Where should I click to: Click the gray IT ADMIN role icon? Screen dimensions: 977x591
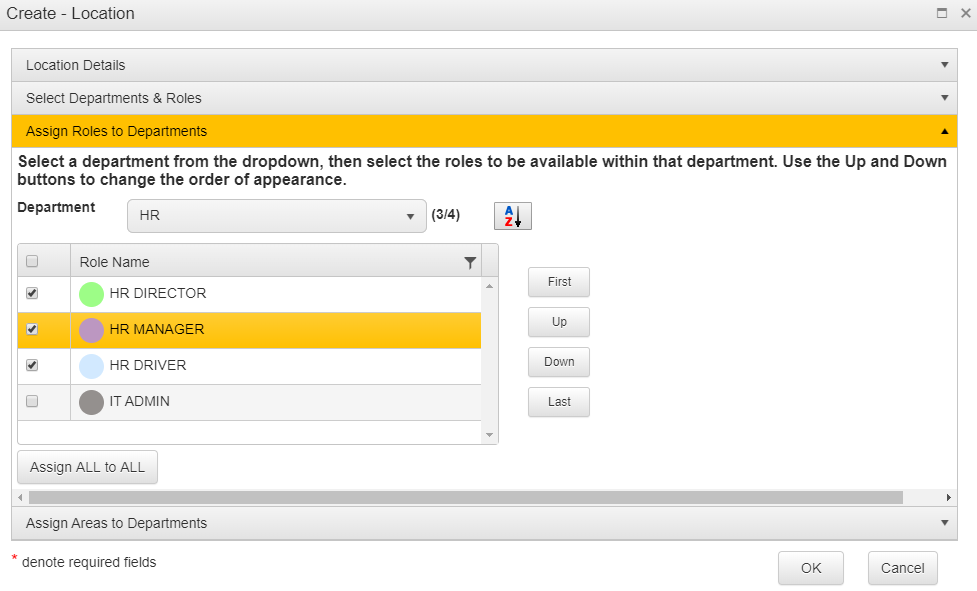(91, 402)
